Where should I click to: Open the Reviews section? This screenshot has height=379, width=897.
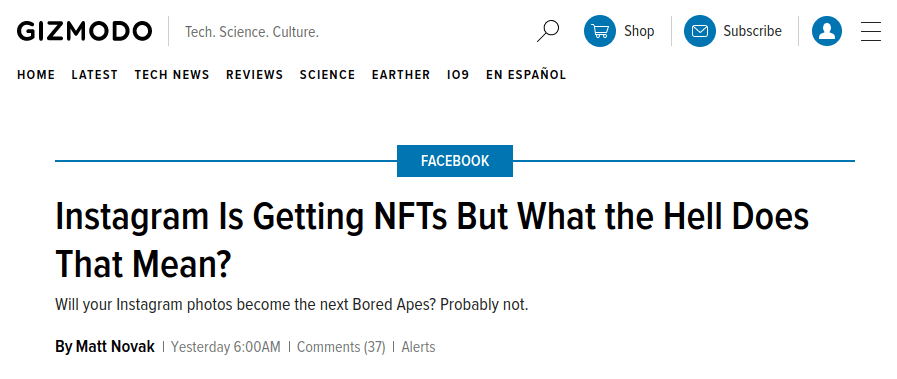[255, 75]
